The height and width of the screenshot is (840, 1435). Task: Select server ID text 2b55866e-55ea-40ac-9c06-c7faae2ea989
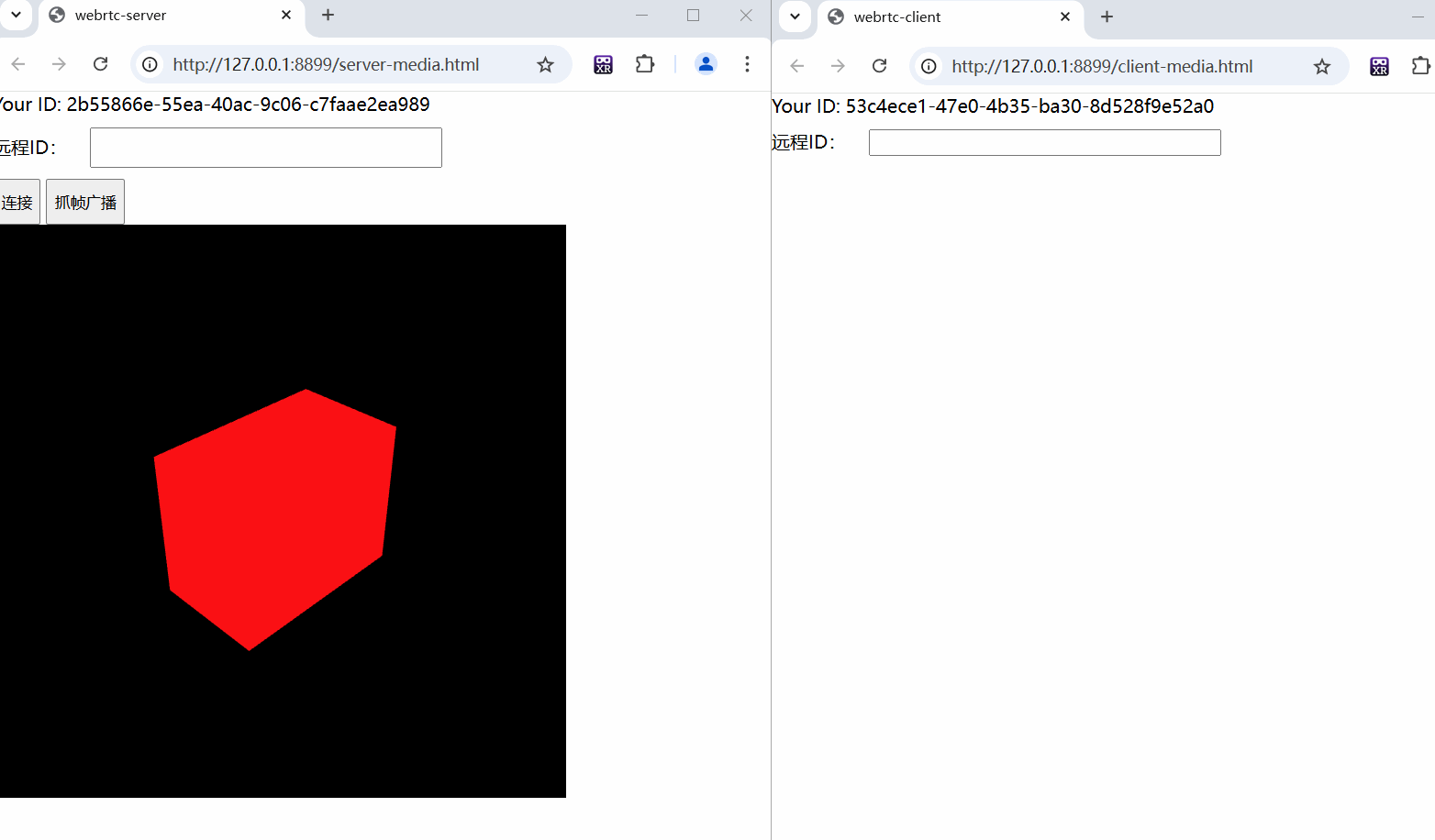[248, 105]
